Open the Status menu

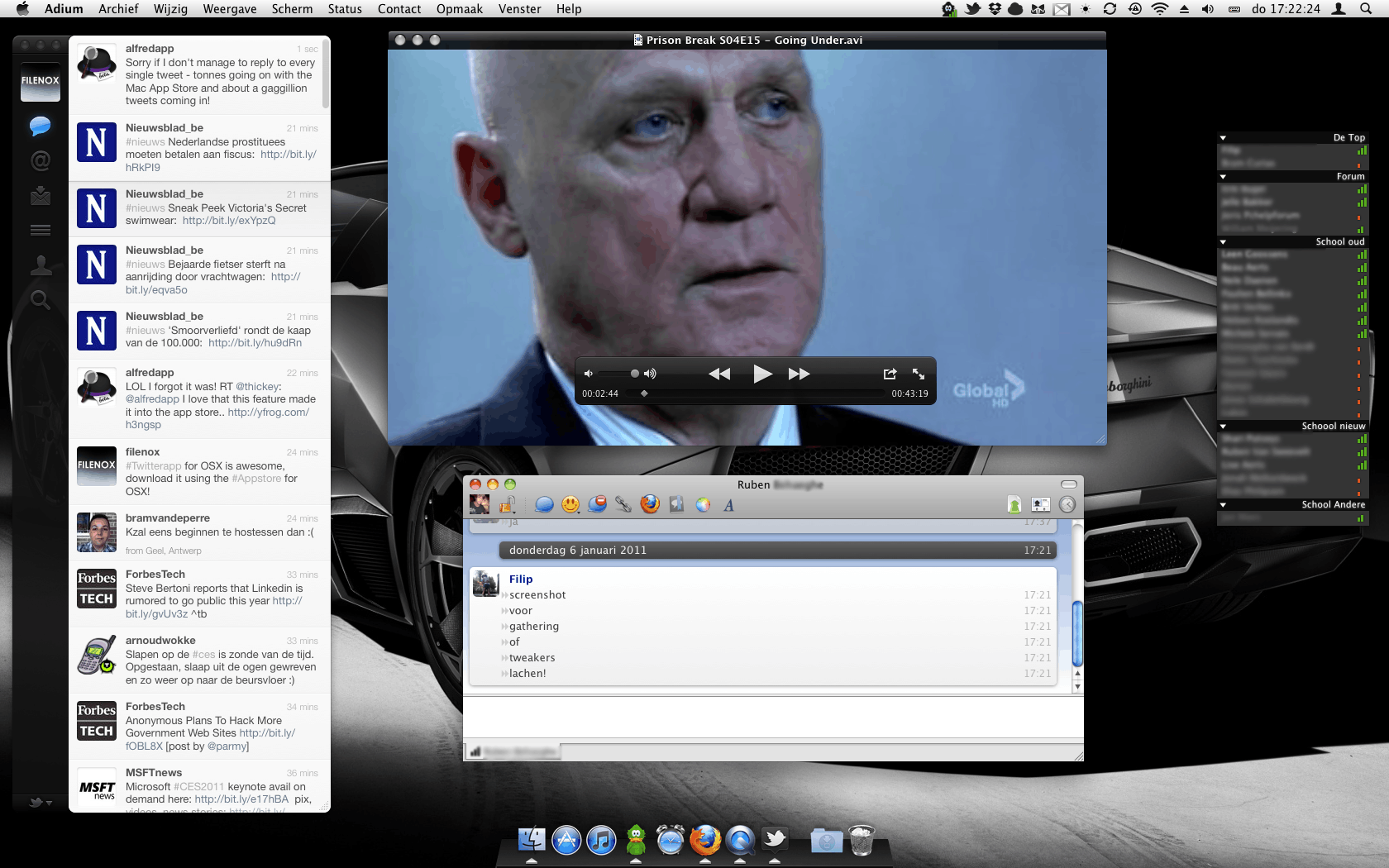[x=345, y=9]
